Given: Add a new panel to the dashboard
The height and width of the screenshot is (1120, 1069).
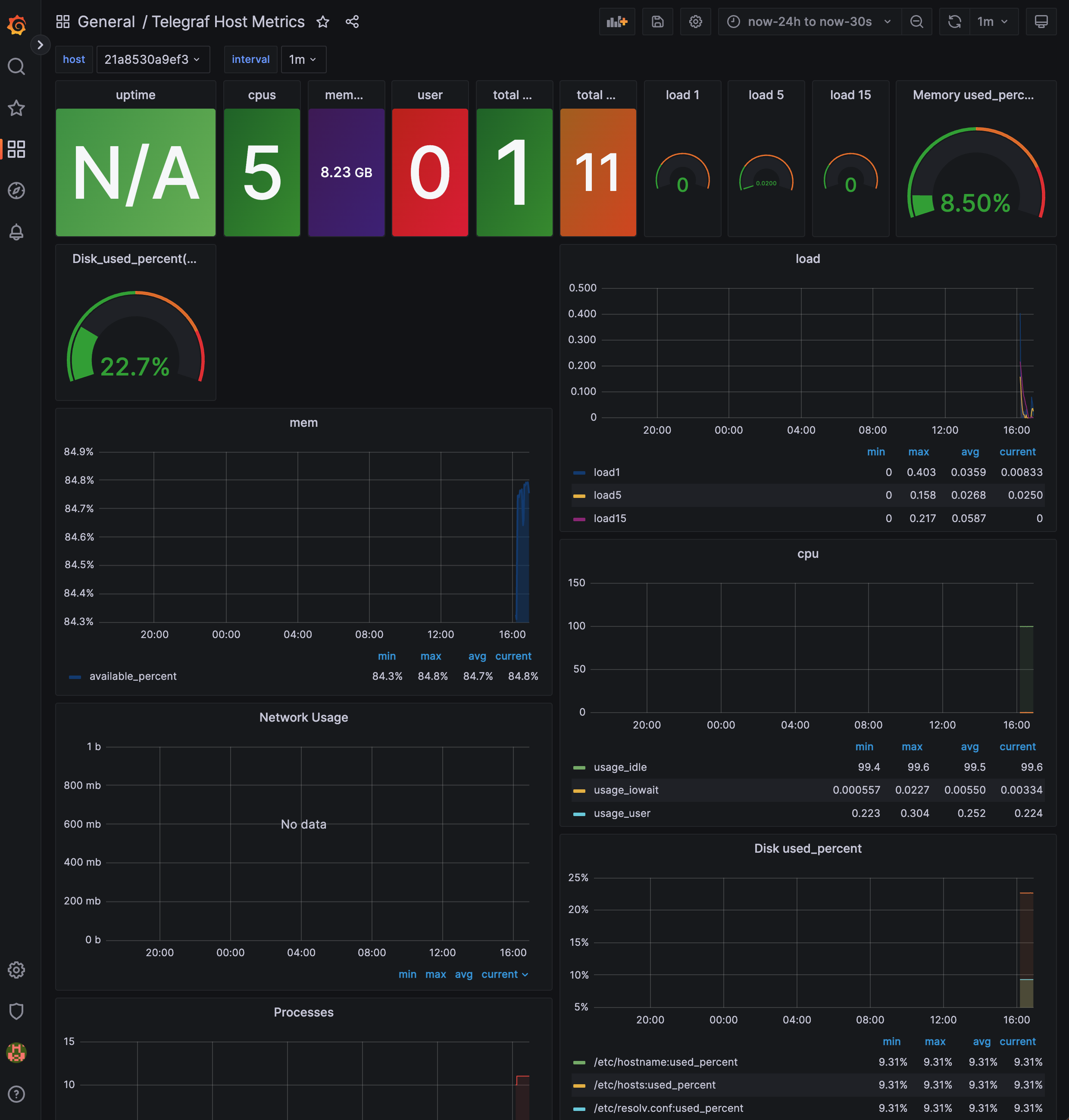Looking at the screenshot, I should (x=616, y=22).
